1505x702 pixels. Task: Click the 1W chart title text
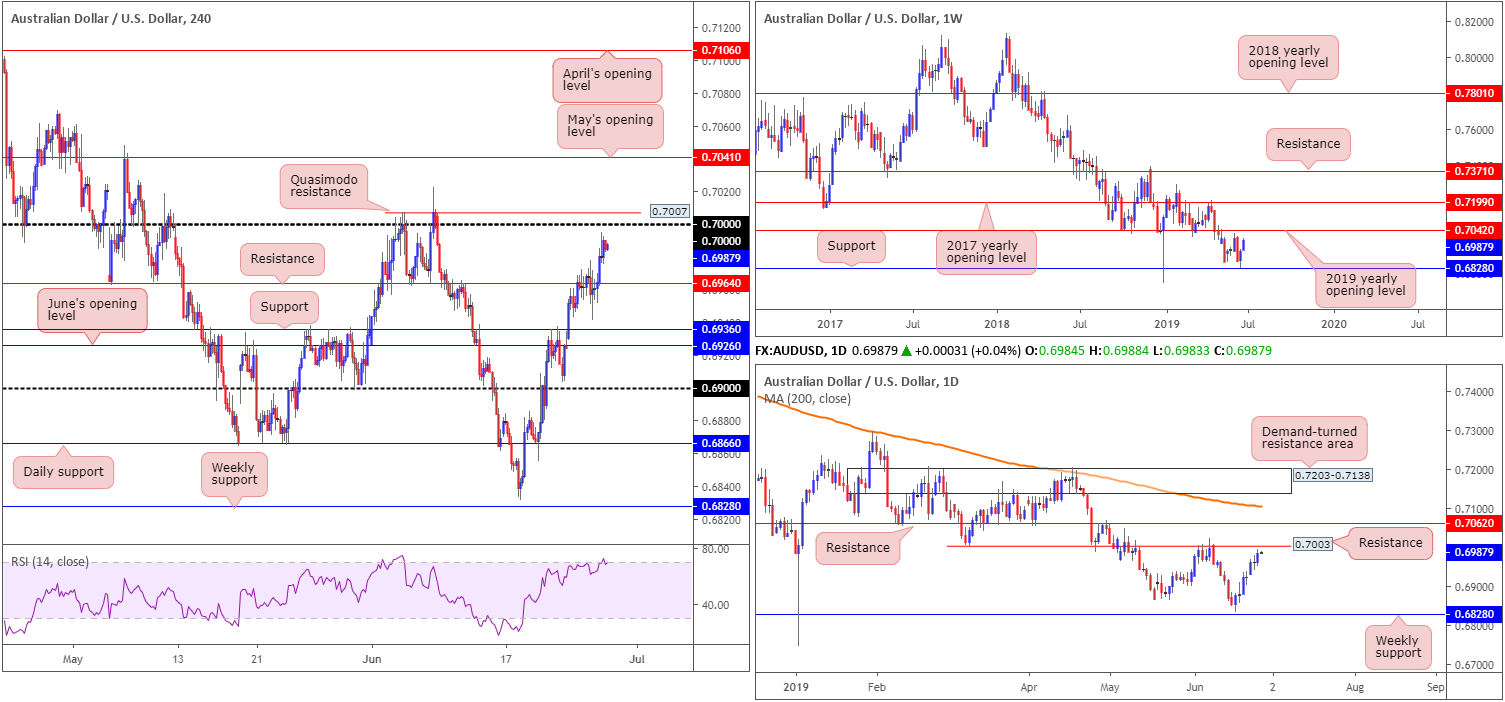point(861,18)
